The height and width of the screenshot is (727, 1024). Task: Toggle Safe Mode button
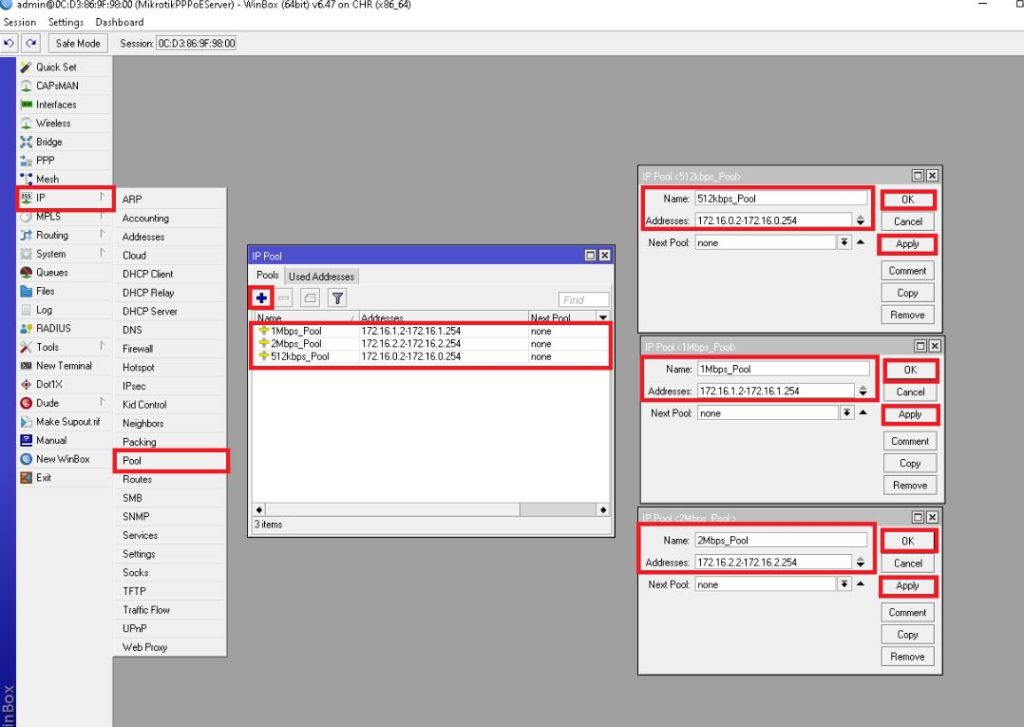pyautogui.click(x=78, y=43)
